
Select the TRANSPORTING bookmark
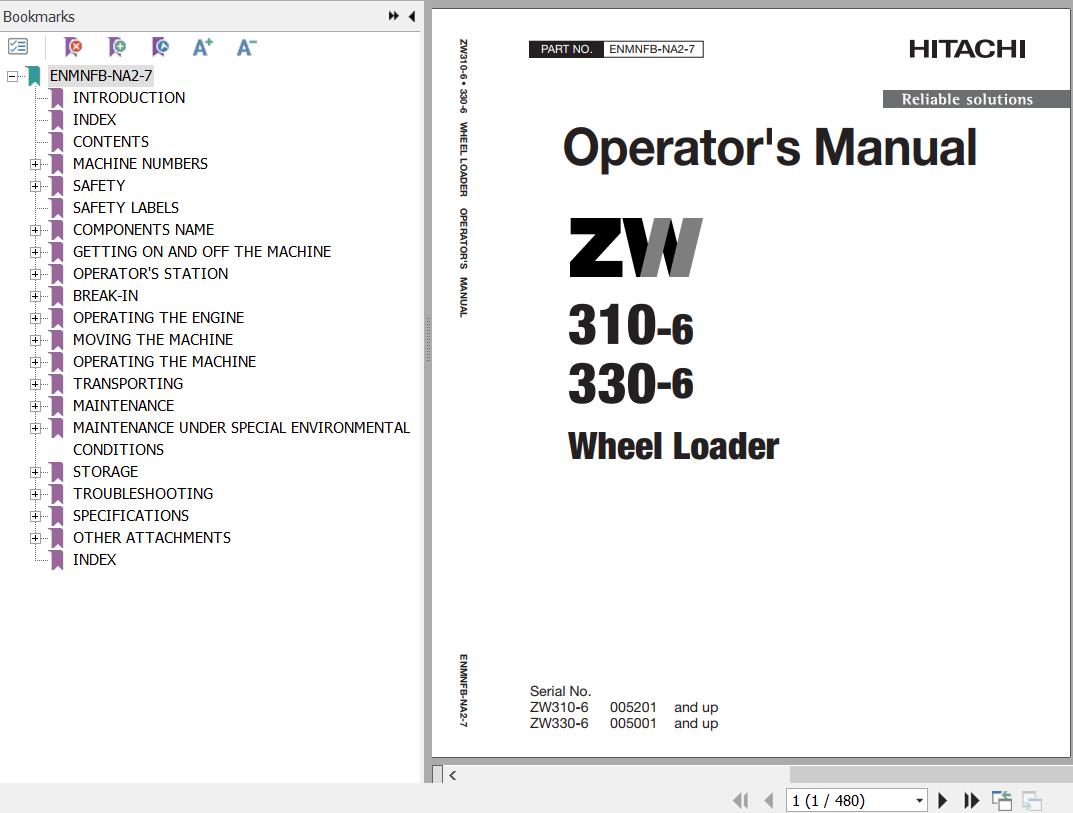click(128, 383)
